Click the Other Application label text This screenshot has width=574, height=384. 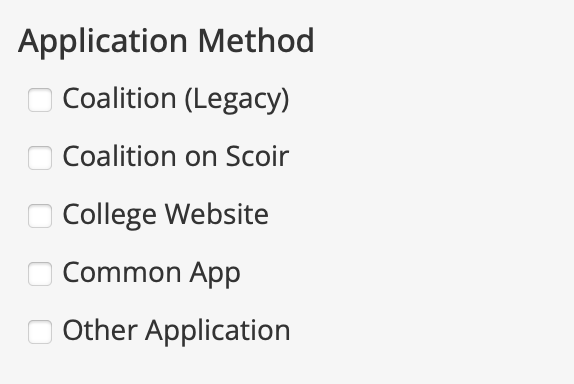176,331
